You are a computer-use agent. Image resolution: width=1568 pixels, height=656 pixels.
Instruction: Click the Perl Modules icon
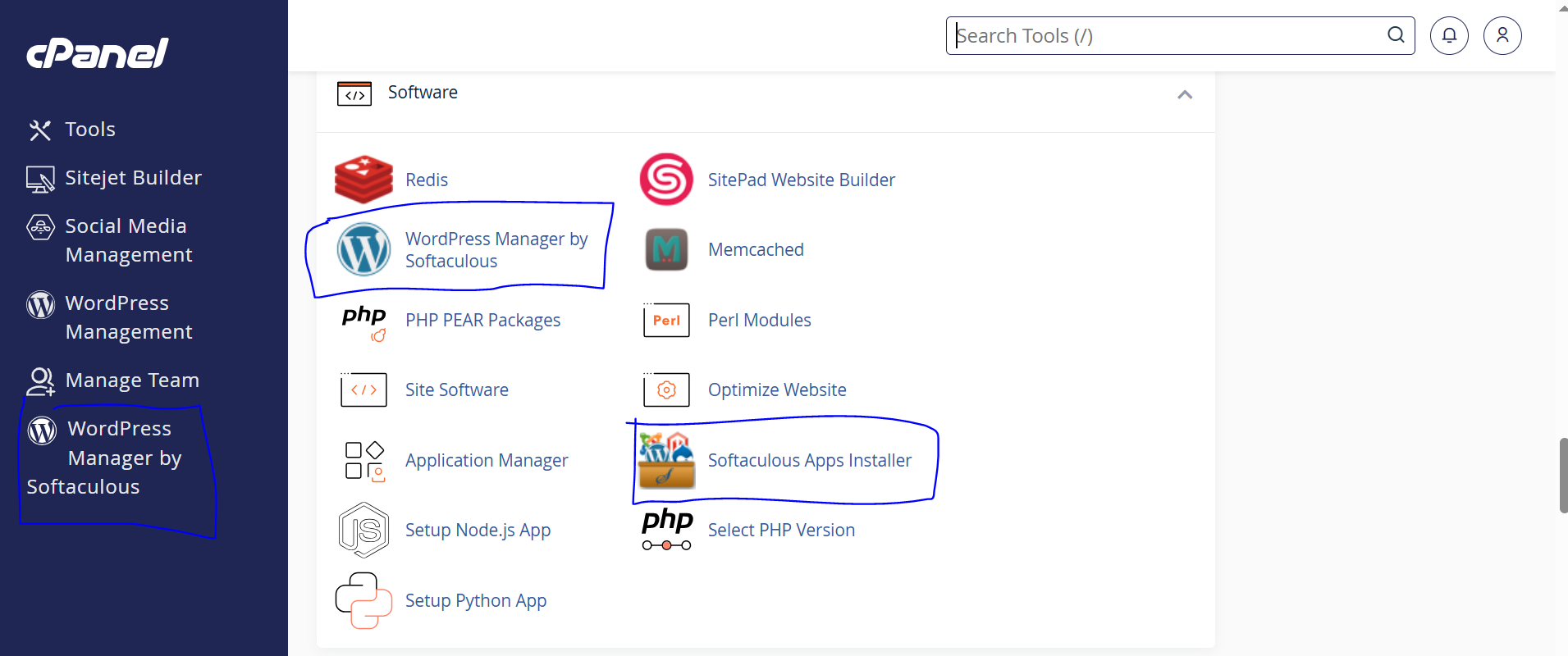coord(666,320)
